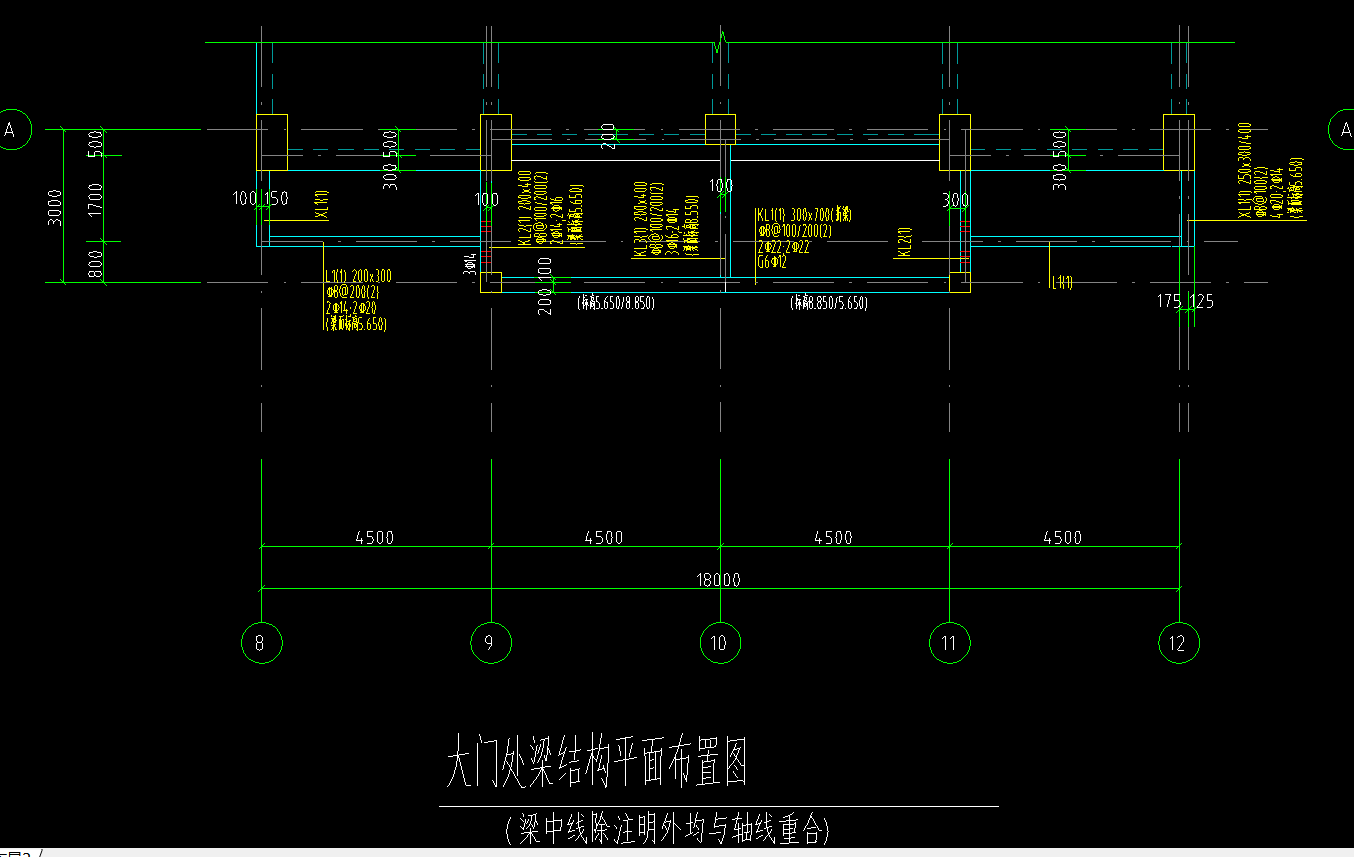1354x857 pixels.
Task: Pick the small yellow column below axis 9 beam
Action: tap(491, 282)
